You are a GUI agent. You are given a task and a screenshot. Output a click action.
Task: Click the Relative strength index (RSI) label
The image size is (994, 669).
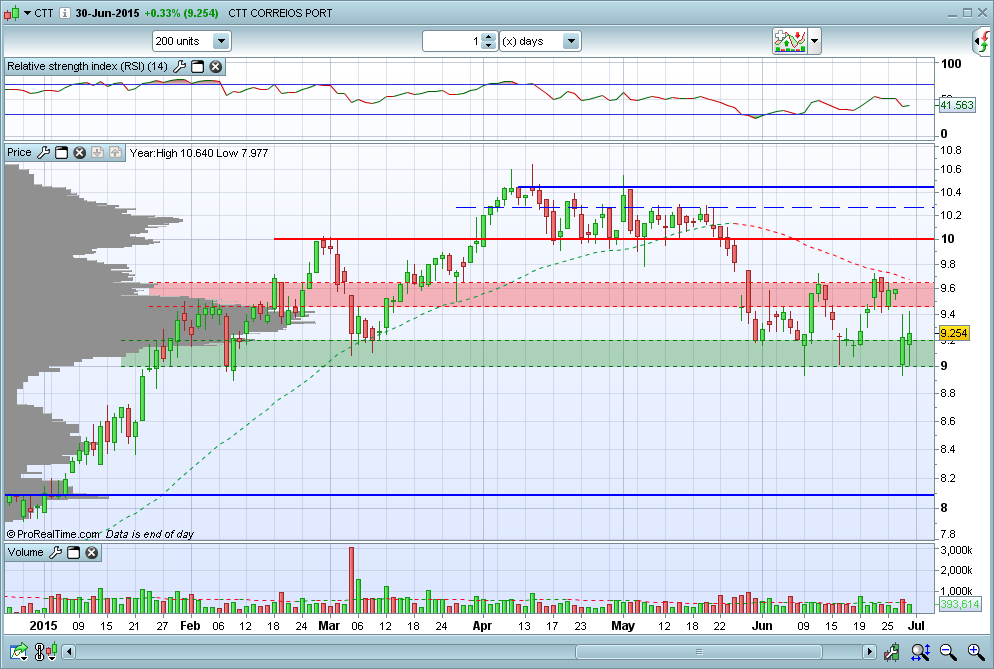[87, 66]
